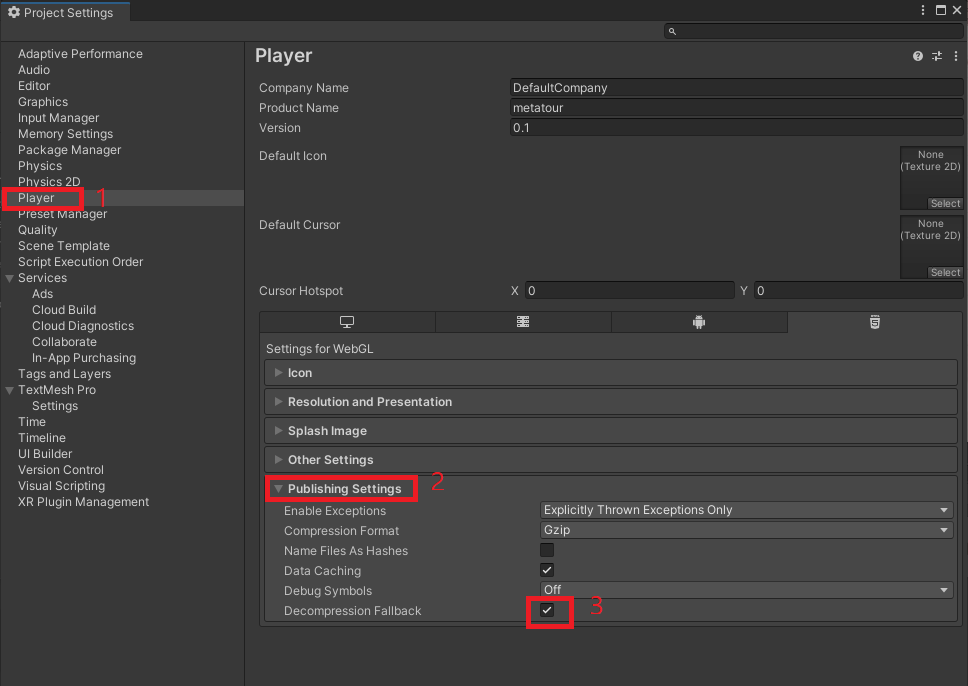Image resolution: width=968 pixels, height=686 pixels.
Task: Focus the settings search field
Action: click(x=814, y=31)
